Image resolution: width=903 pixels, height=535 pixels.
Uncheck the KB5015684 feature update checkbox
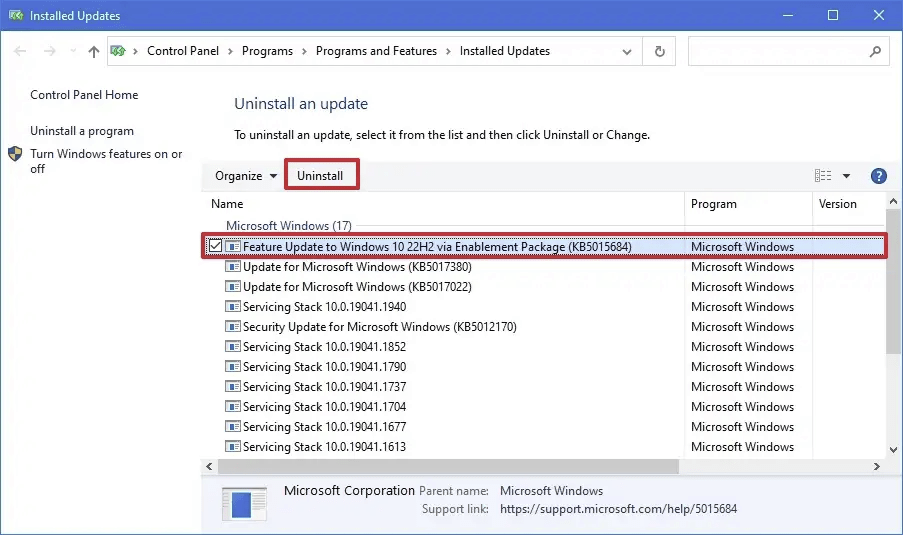pyautogui.click(x=215, y=246)
